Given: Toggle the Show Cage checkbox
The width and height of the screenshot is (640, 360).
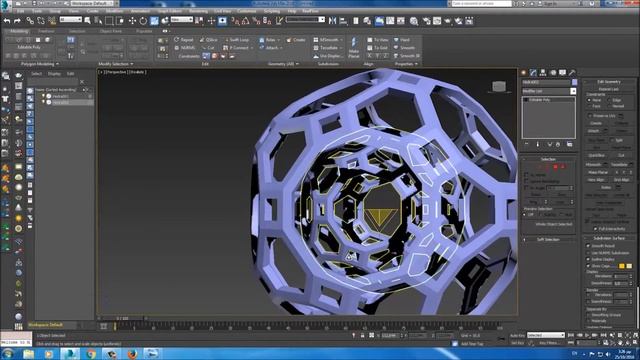Looking at the screenshot, I should click(x=588, y=266).
